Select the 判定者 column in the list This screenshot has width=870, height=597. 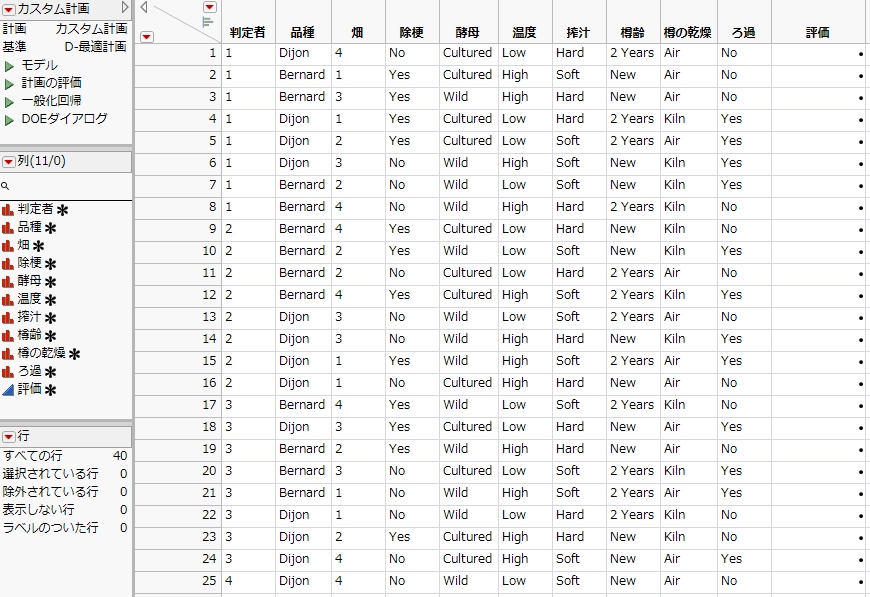tap(36, 209)
